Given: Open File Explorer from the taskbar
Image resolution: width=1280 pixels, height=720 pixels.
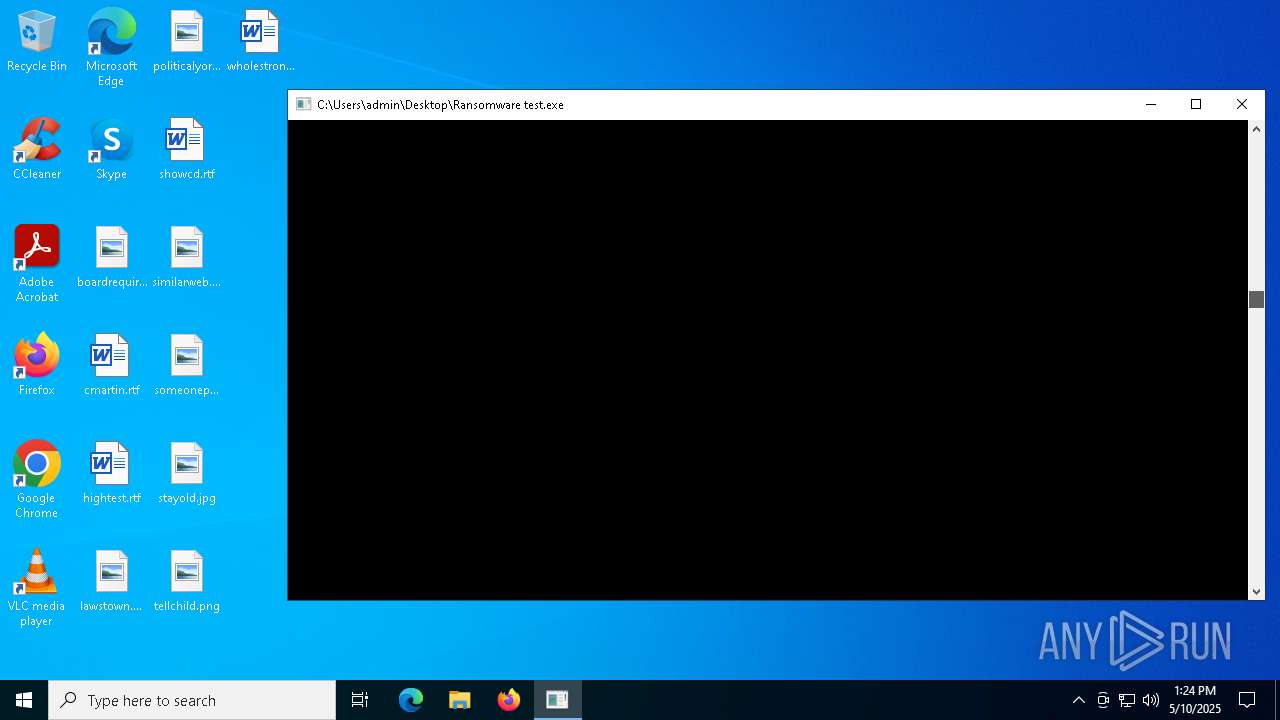Looking at the screenshot, I should click(x=460, y=700).
